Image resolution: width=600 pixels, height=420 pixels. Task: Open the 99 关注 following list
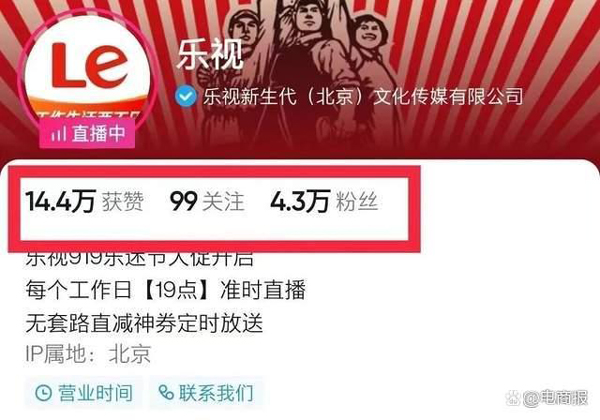tap(207, 202)
